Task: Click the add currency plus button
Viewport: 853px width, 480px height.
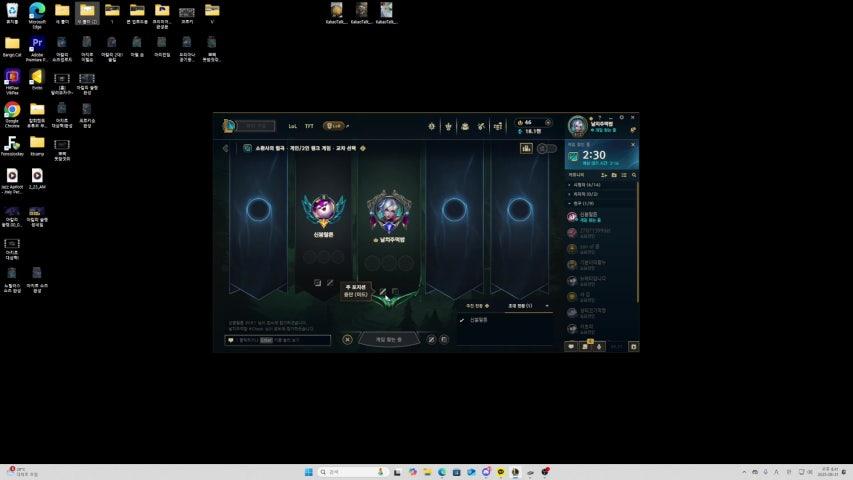Action: tap(548, 122)
